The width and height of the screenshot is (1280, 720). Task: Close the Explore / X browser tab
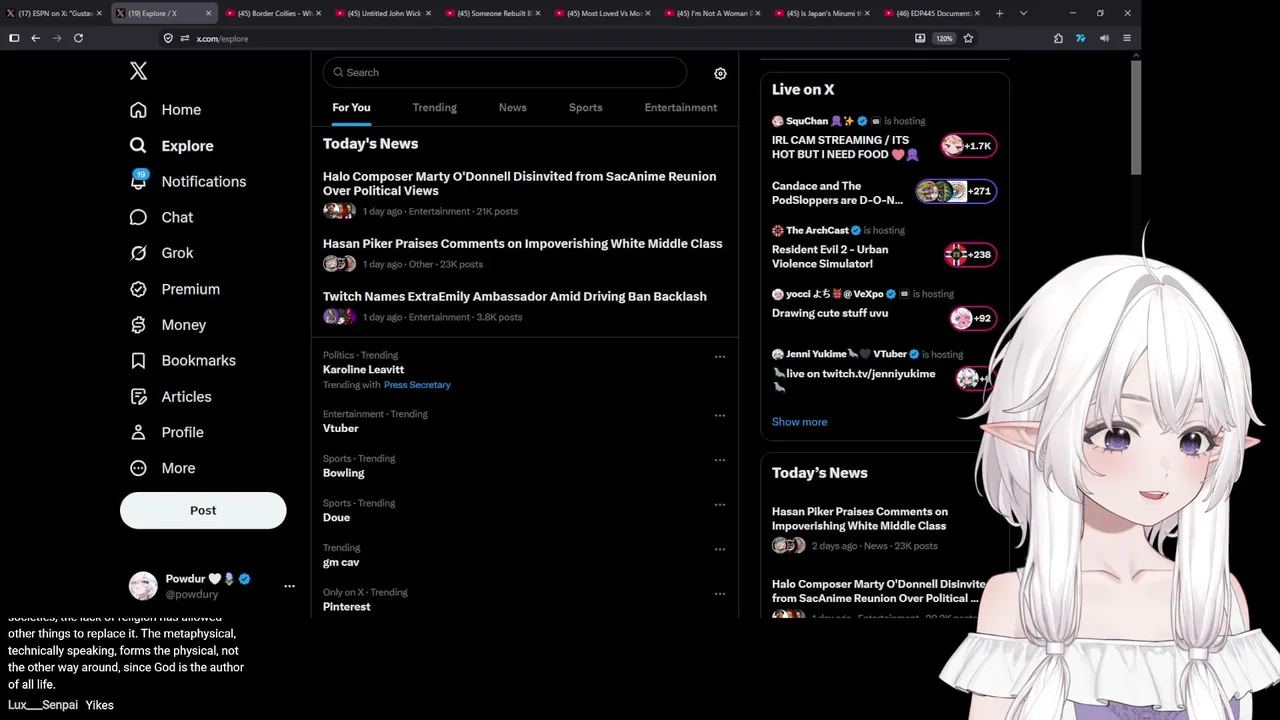click(208, 13)
